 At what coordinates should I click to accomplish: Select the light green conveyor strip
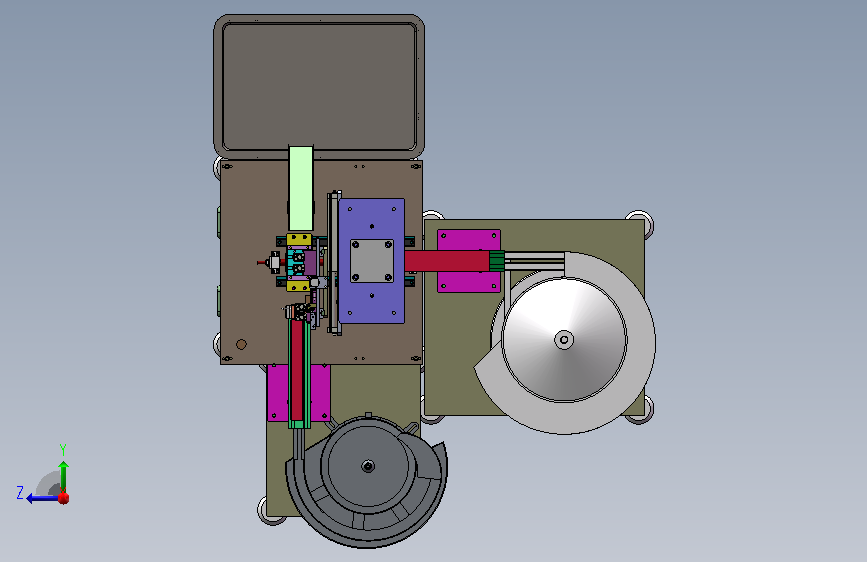tap(301, 188)
